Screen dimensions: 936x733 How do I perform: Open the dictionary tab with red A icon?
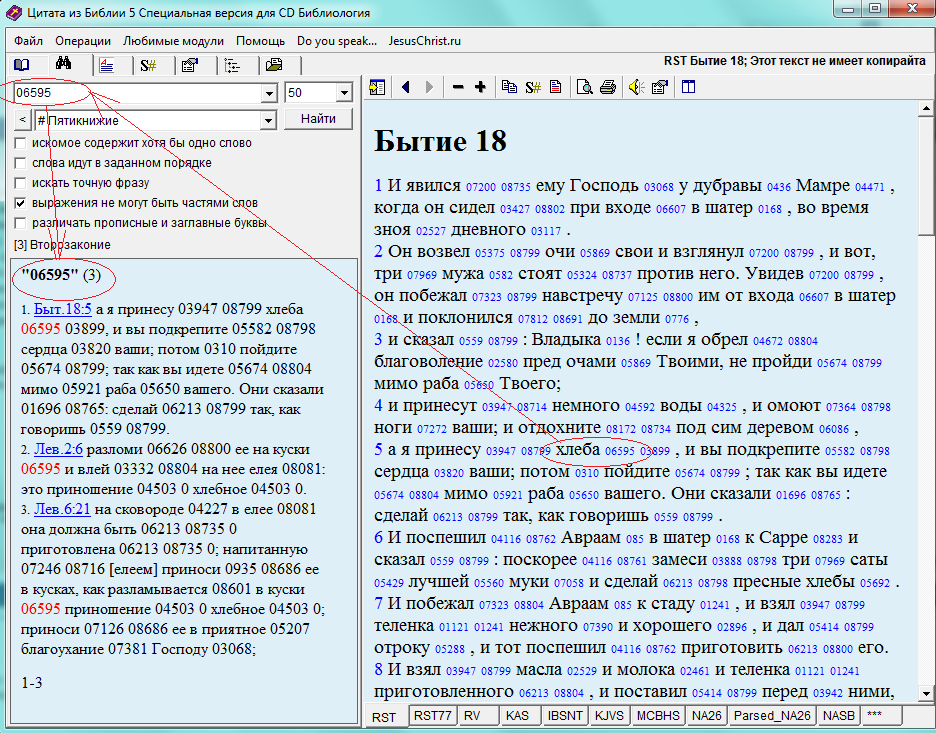tap(107, 66)
